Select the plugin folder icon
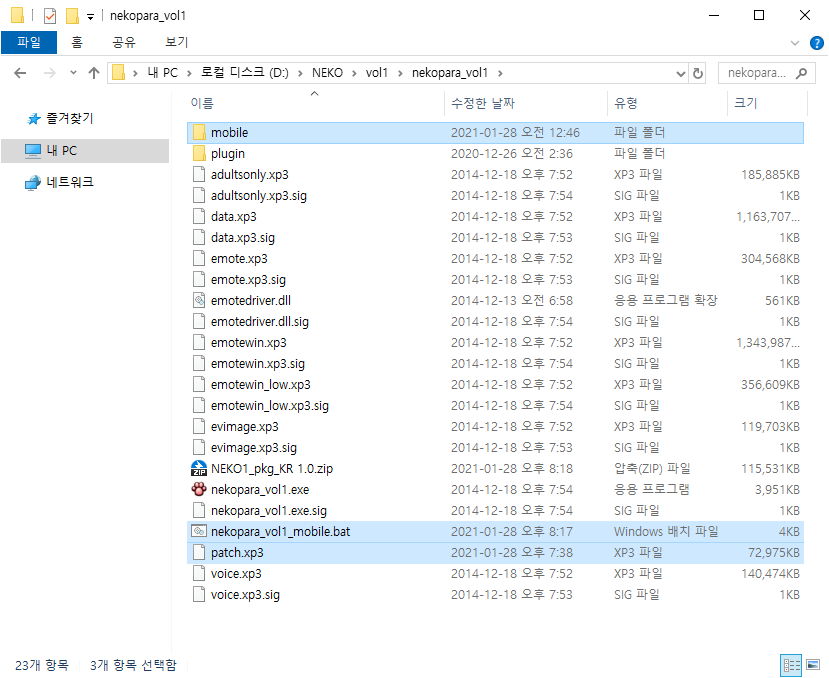Image resolution: width=829 pixels, height=678 pixels. (x=199, y=154)
